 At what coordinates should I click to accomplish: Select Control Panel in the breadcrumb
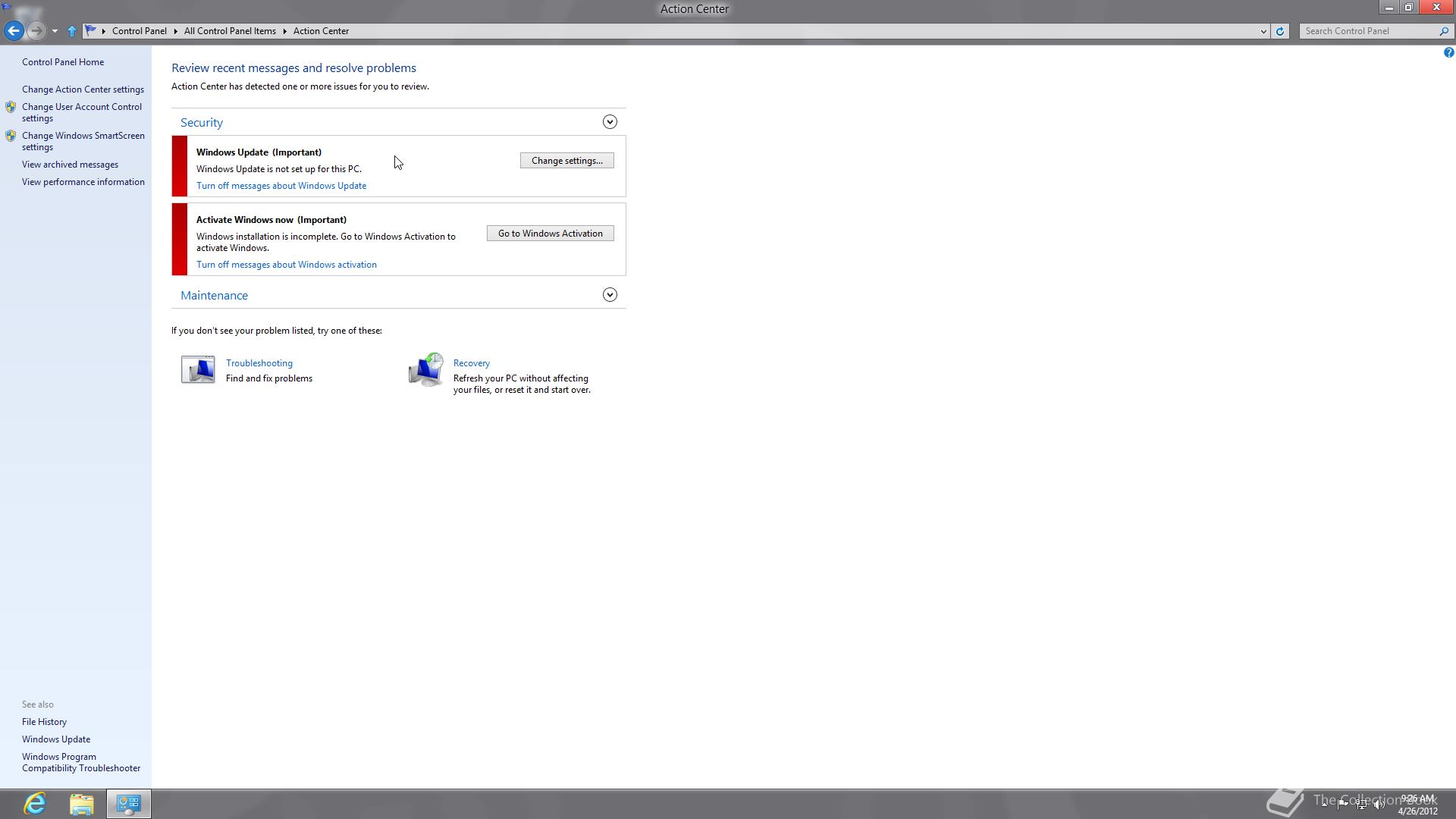[140, 31]
